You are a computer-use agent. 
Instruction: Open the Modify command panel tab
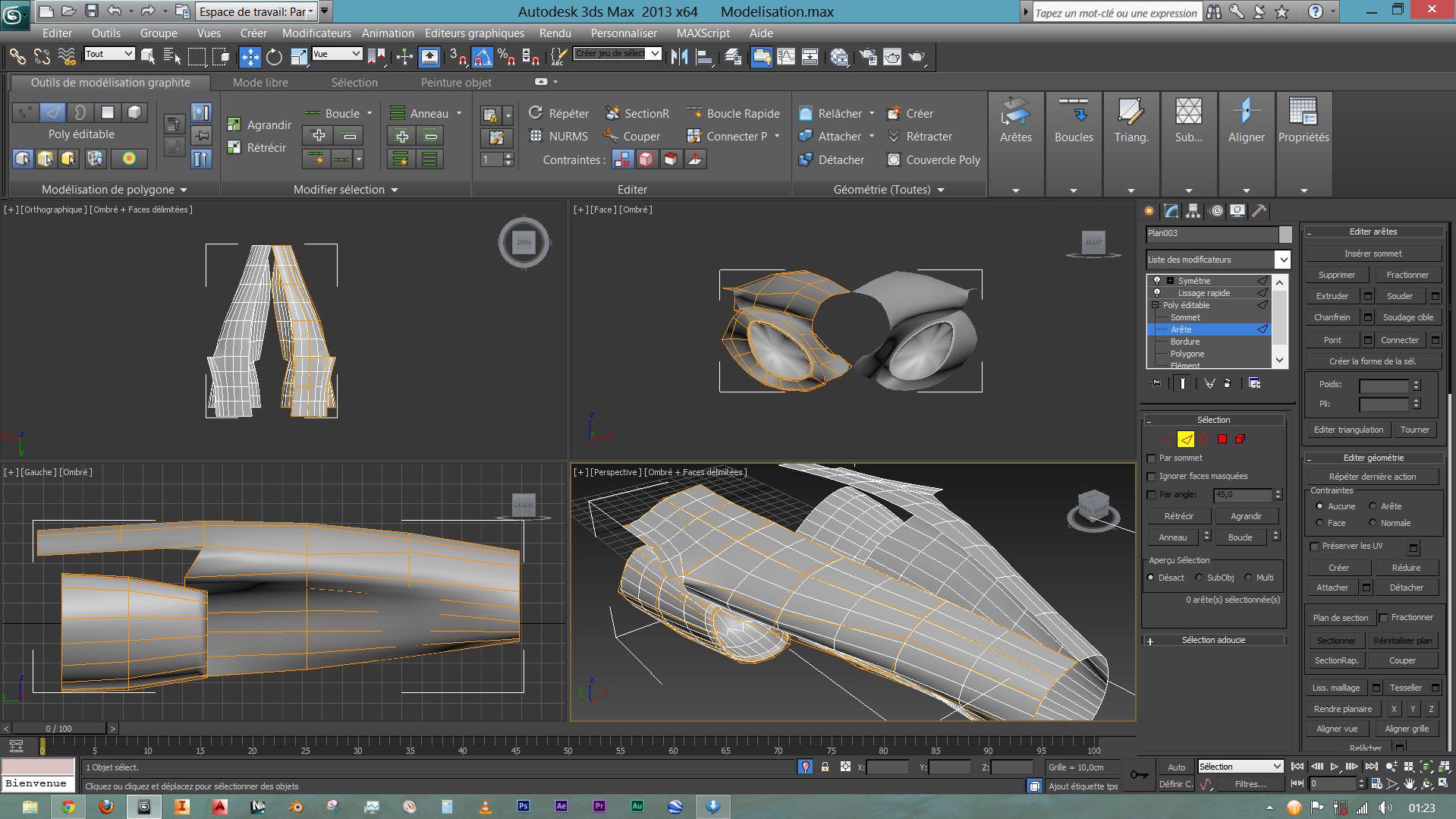(x=1171, y=211)
